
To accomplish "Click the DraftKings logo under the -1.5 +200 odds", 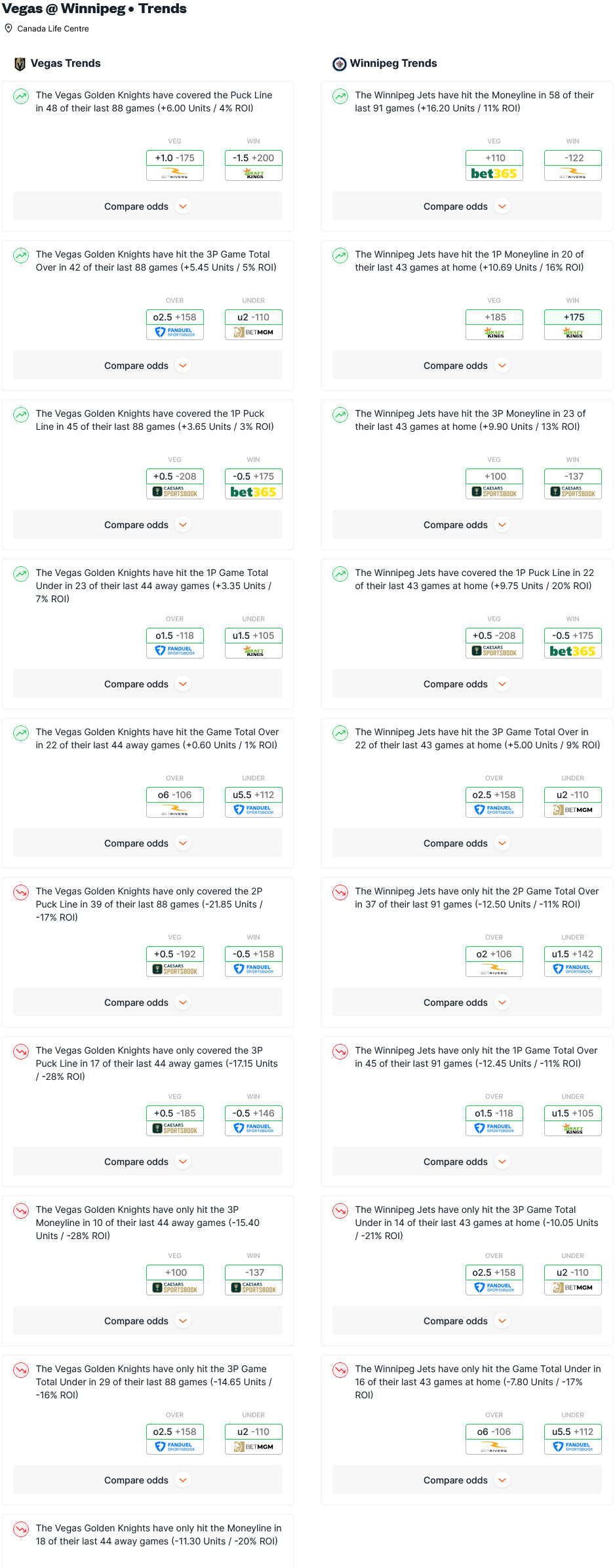I will point(254,174).
